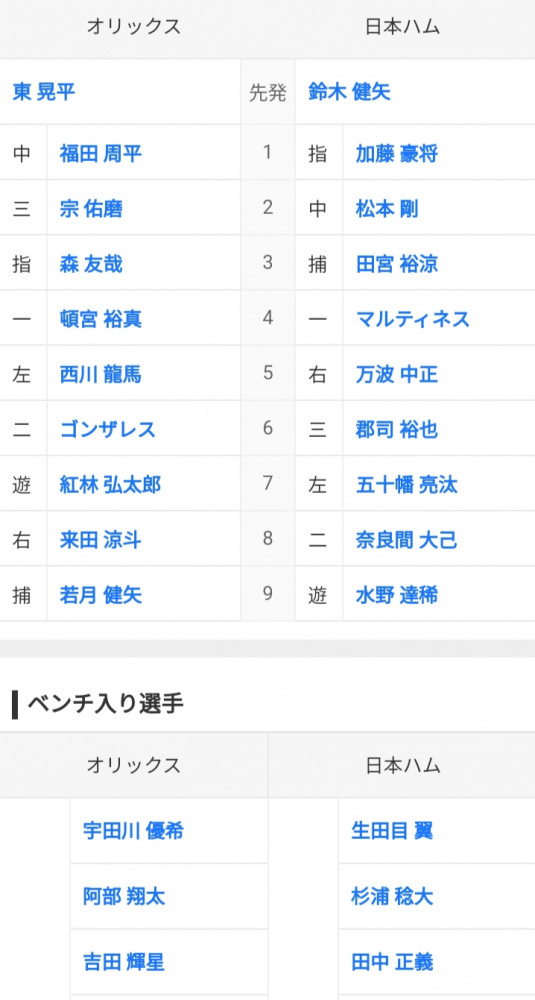
Task: Select second baseman ゴンザレス
Action: coord(108,429)
